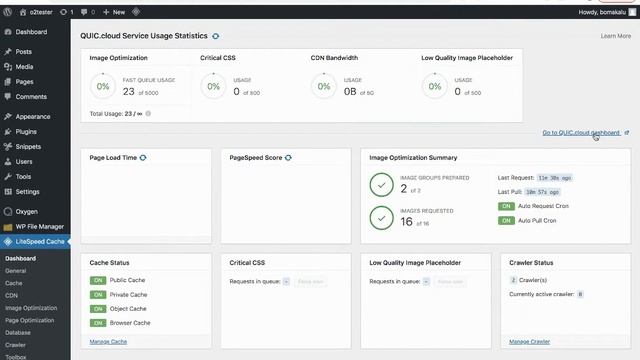Open the o2tester site home link
This screenshot has height=360, width=640.
coord(36,12)
